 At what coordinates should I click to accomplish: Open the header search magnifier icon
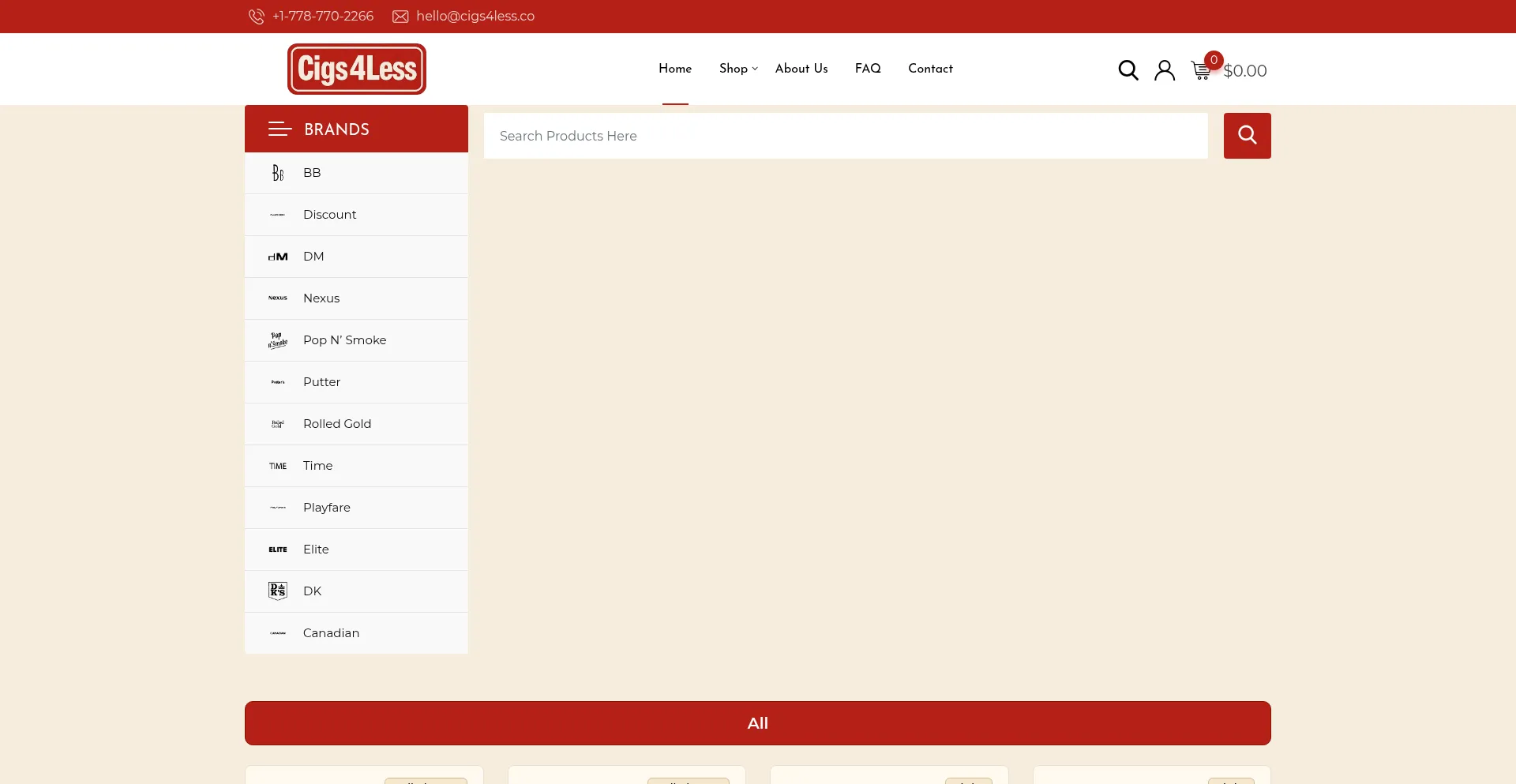point(1128,70)
